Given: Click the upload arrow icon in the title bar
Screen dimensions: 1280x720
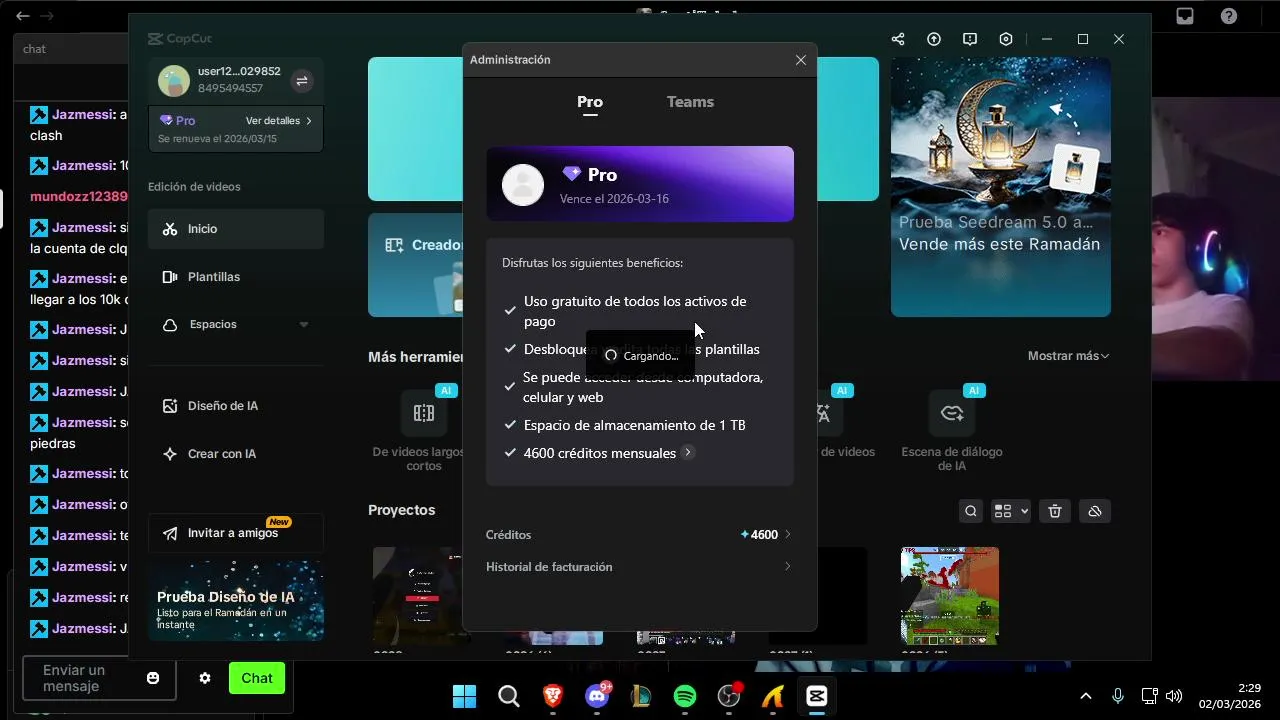Looking at the screenshot, I should [934, 39].
